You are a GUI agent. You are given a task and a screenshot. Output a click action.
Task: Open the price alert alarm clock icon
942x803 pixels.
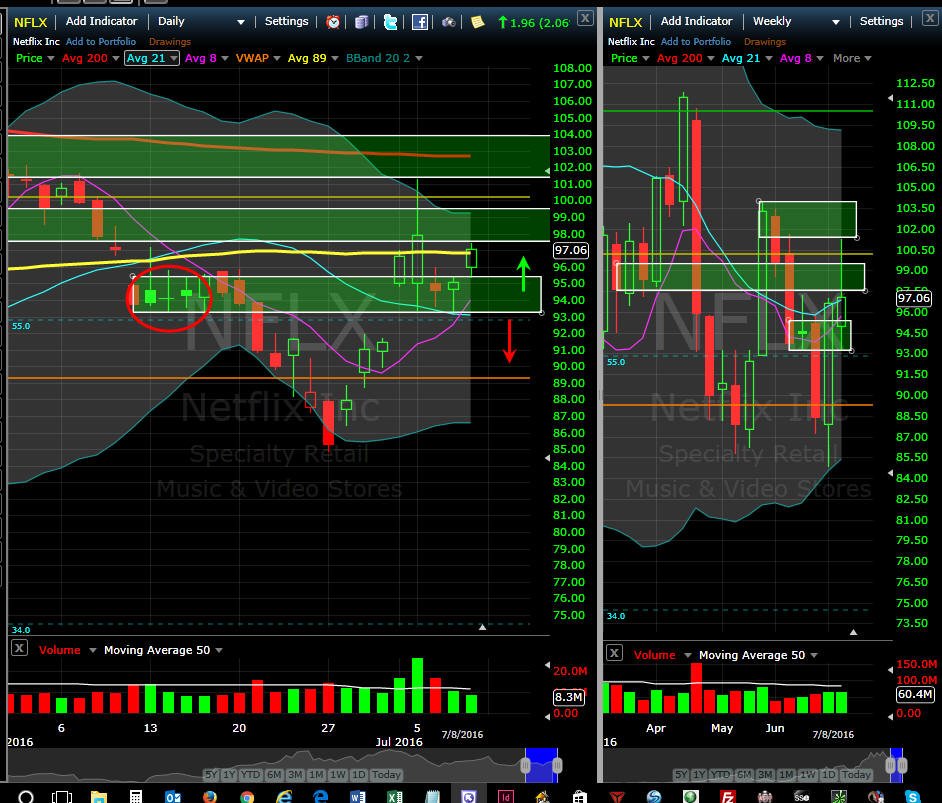pyautogui.click(x=333, y=22)
